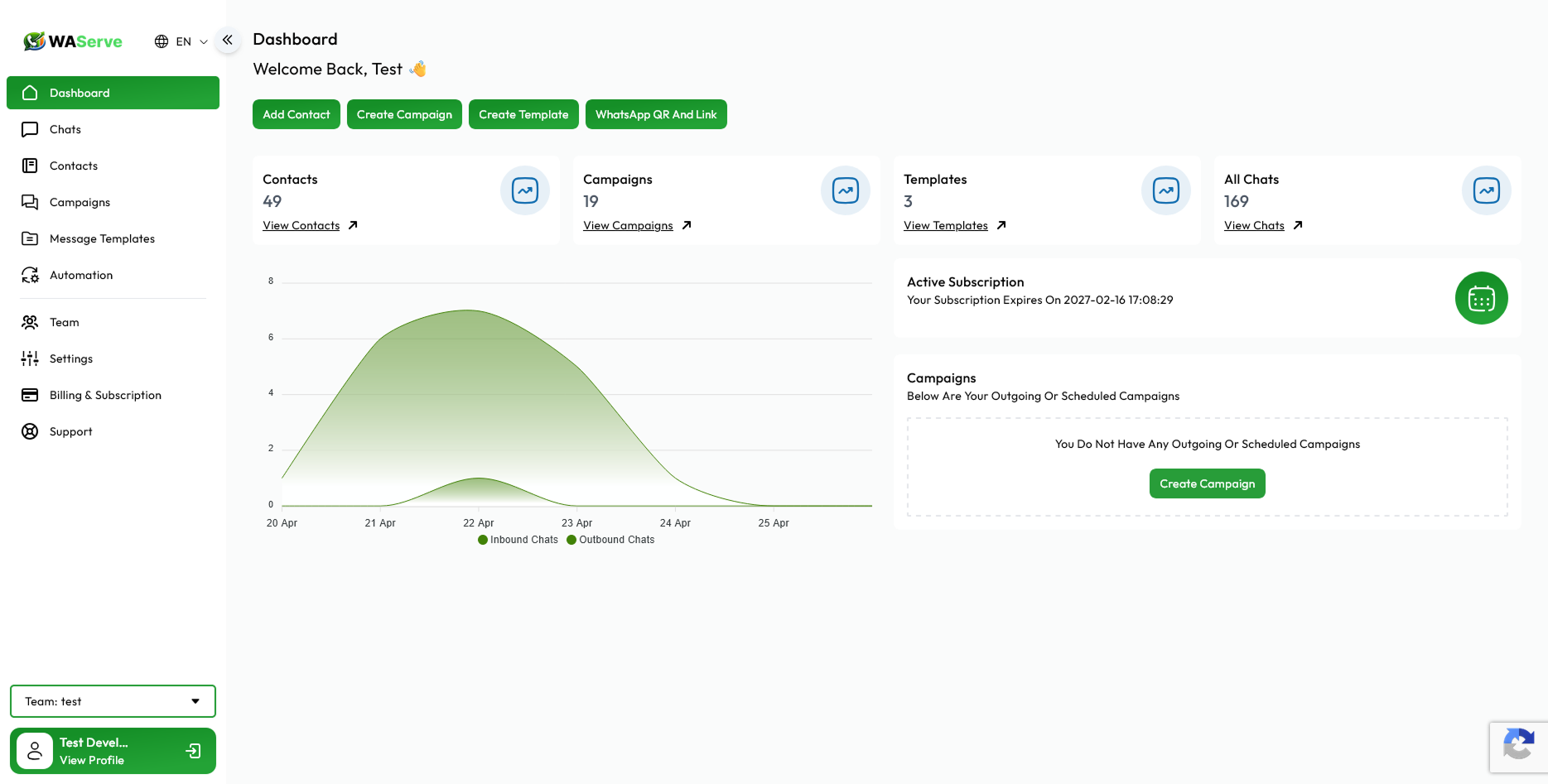The image size is (1548, 784).
Task: Click the Dashboard home icon
Action: click(30, 93)
